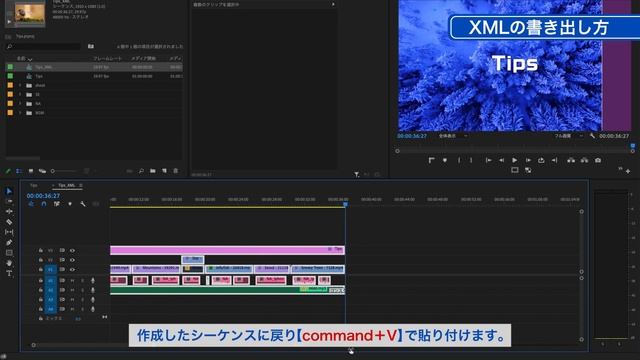Mute the A1 audio track
The height and width of the screenshot is (360, 640).
[x=73, y=280]
